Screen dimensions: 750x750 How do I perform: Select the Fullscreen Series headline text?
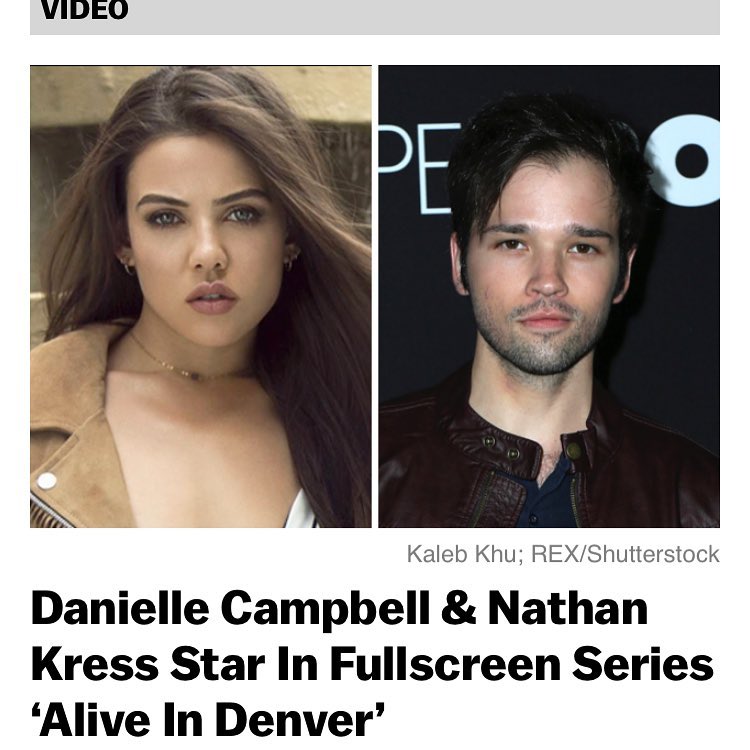(x=521, y=664)
